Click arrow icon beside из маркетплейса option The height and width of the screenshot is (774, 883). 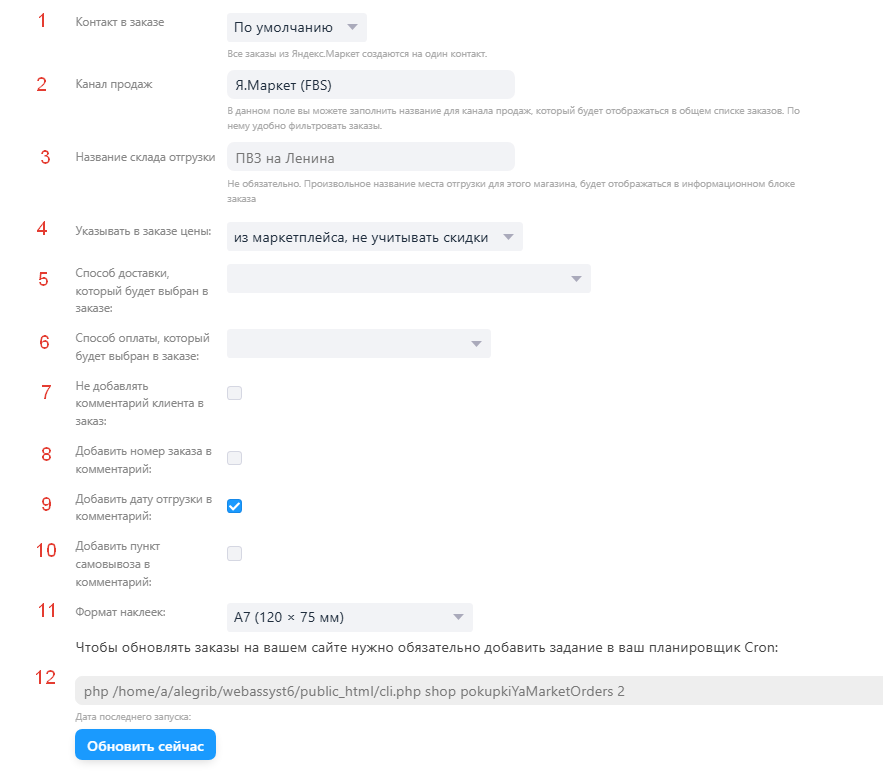coord(509,237)
